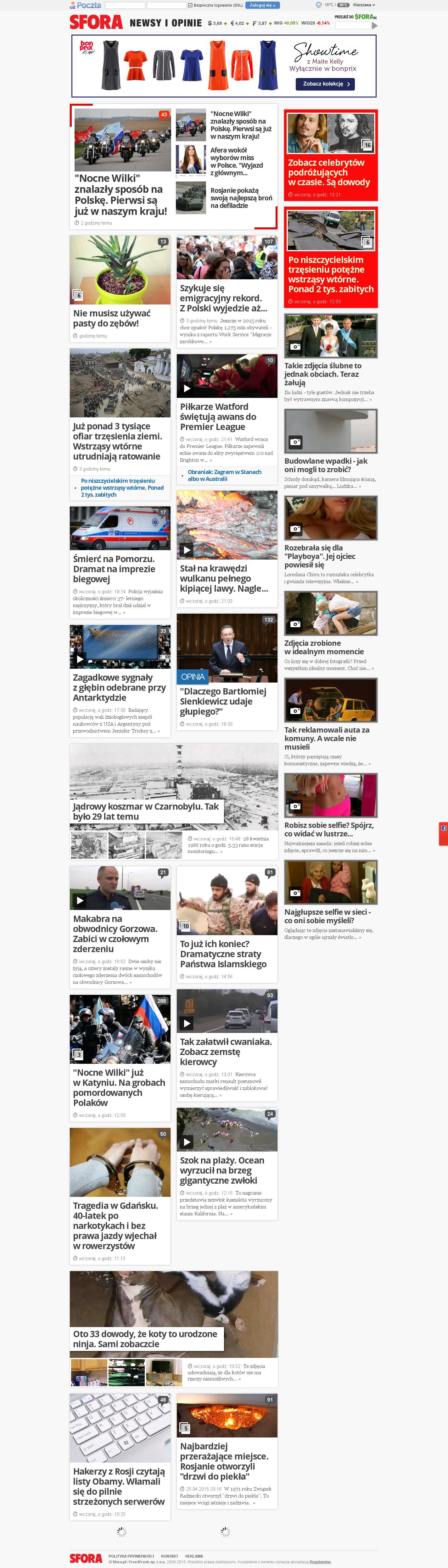
Task: Open Kontakt footer link
Action: 170,1556
